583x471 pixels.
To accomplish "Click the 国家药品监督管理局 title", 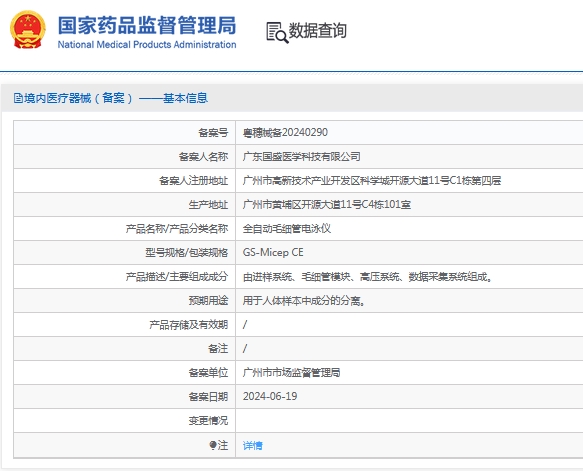I will (x=147, y=25).
